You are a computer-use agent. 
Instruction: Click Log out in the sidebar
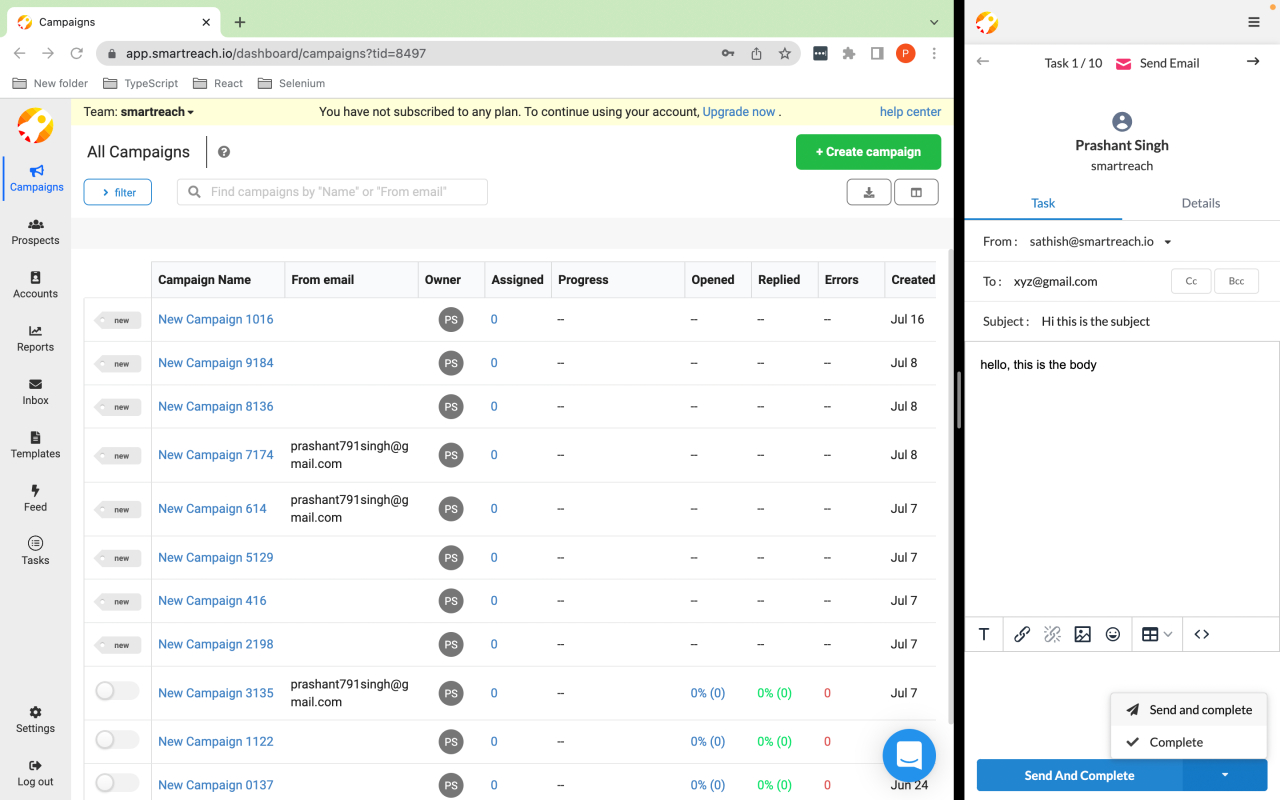[36, 773]
